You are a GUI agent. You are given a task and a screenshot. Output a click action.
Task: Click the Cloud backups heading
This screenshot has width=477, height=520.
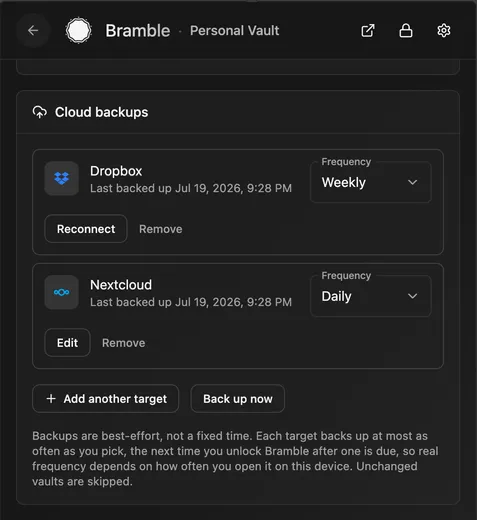[x=102, y=112]
